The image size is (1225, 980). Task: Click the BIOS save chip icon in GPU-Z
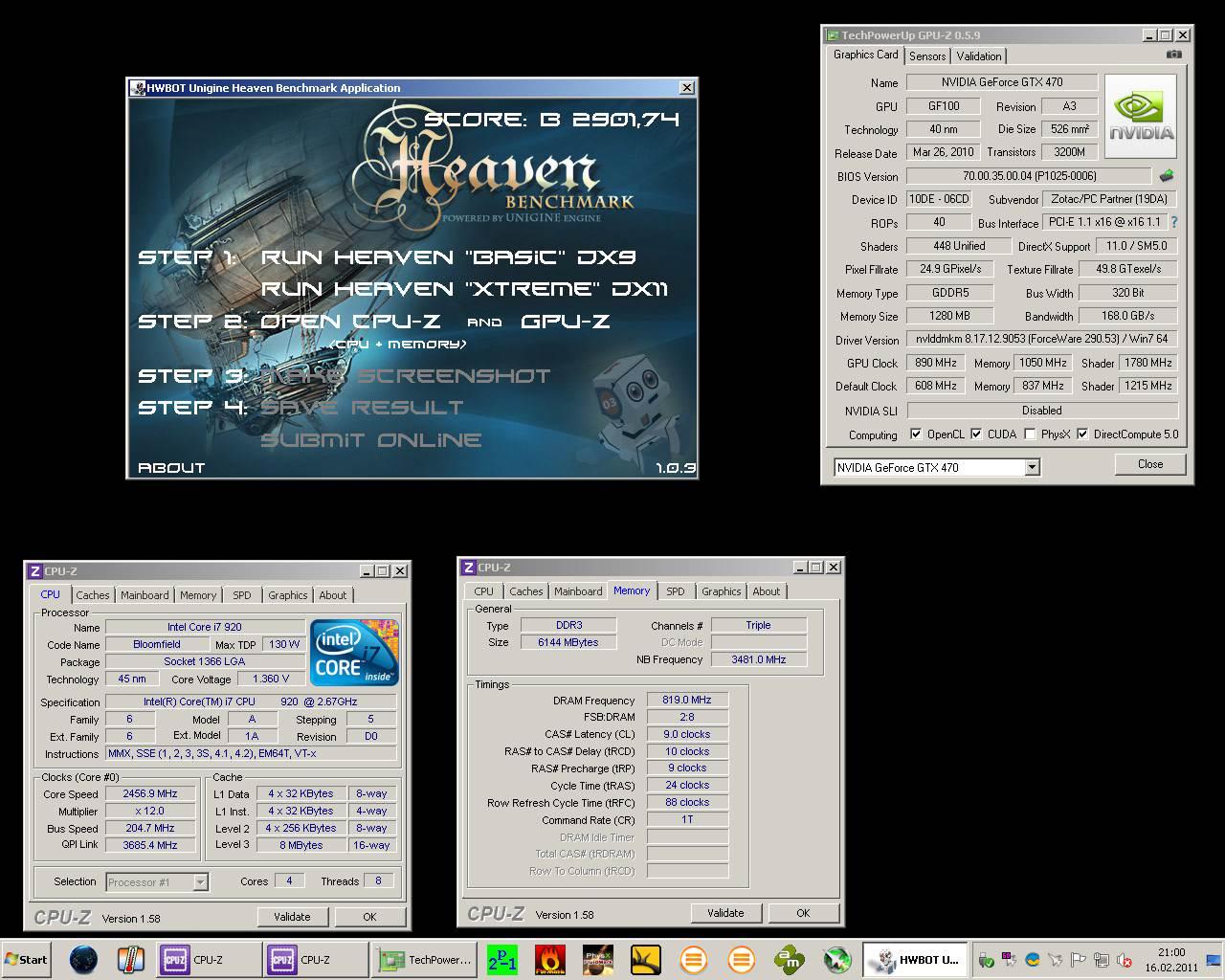tap(1167, 176)
